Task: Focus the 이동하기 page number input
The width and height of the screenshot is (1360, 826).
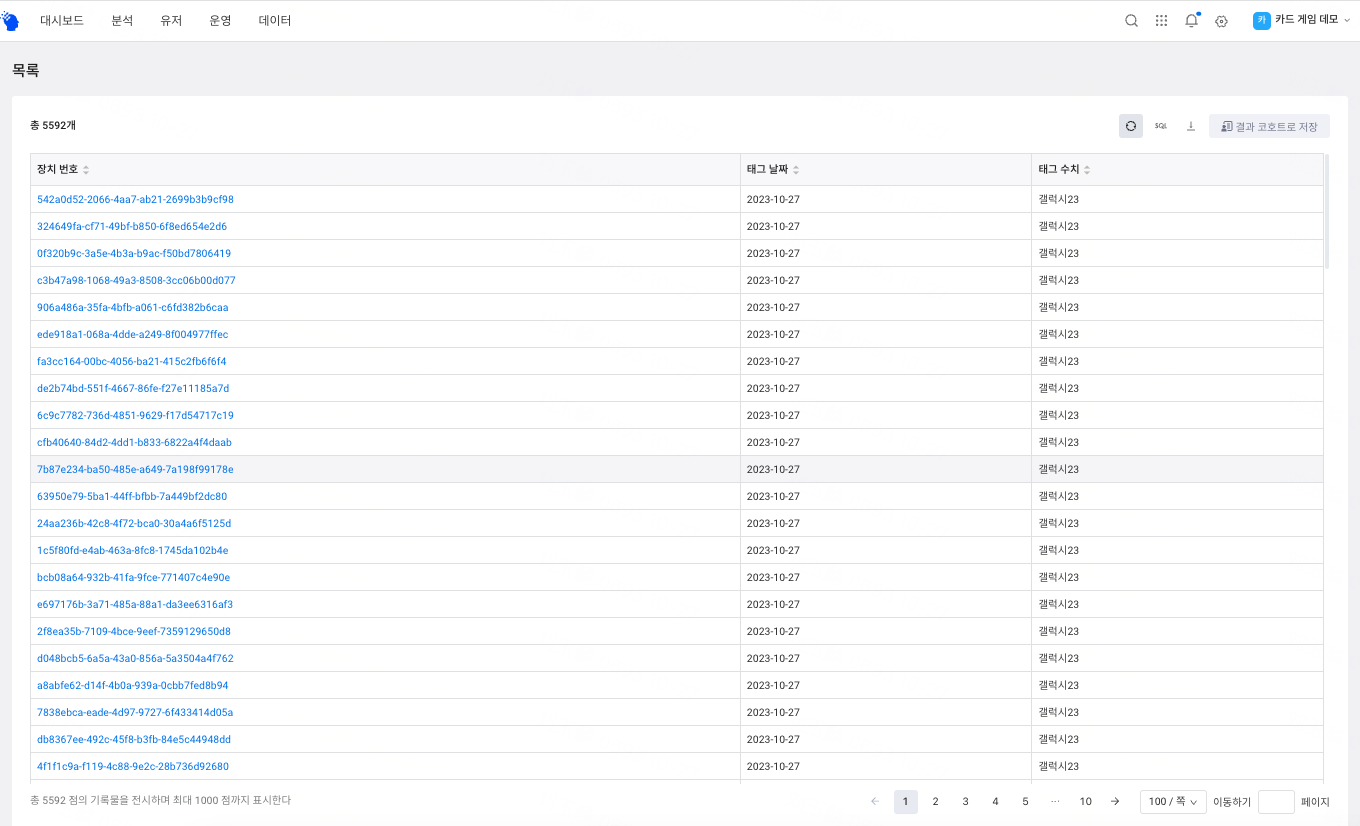Action: (1276, 801)
